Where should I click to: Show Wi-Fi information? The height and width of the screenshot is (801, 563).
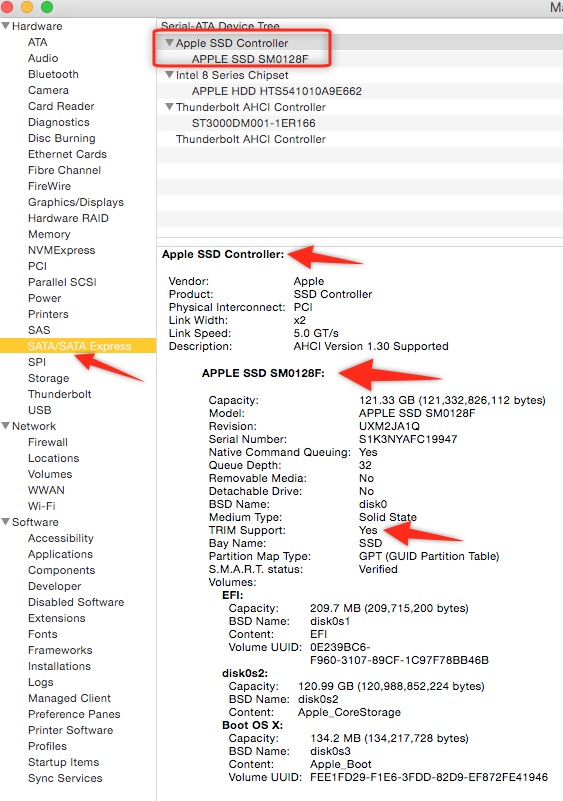tap(41, 506)
